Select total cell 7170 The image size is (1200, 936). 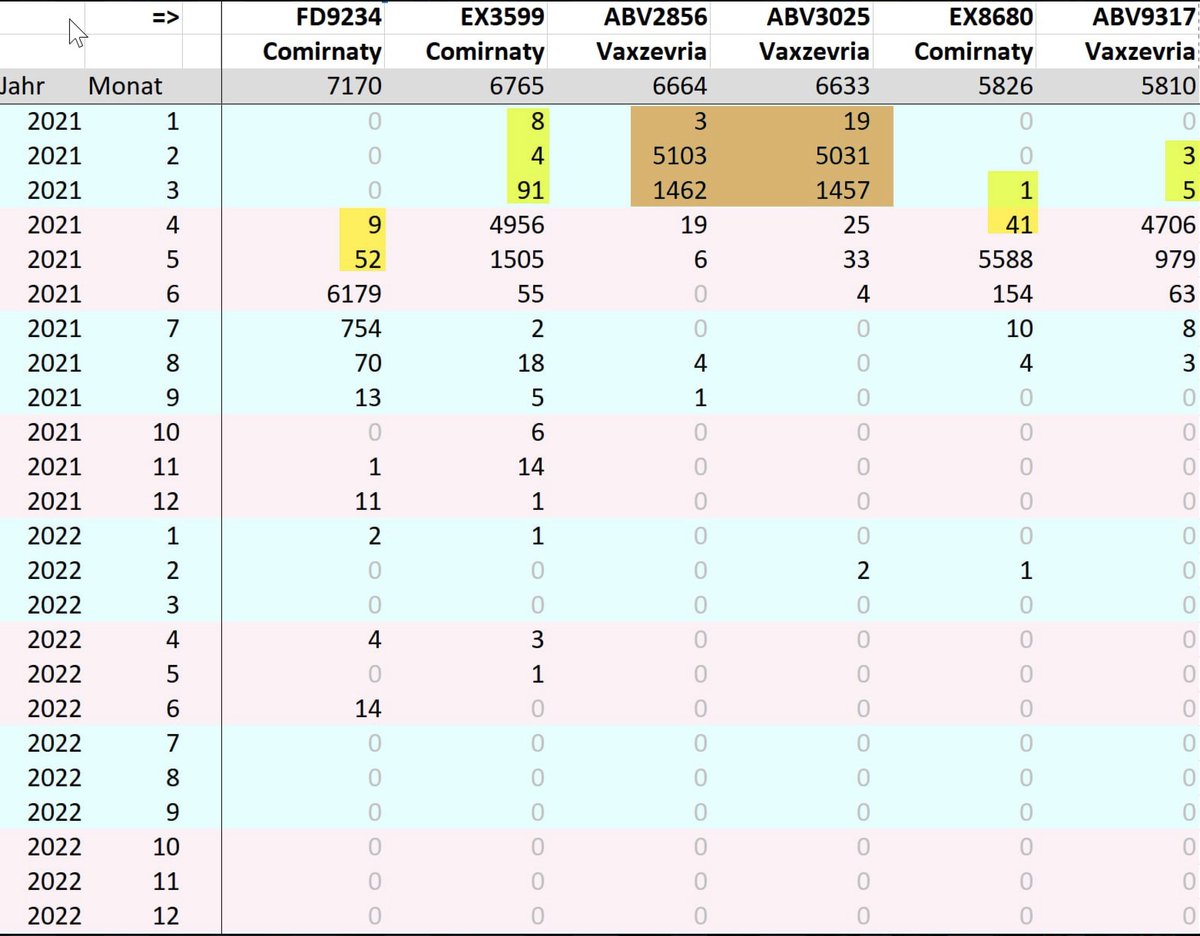pyautogui.click(x=354, y=87)
